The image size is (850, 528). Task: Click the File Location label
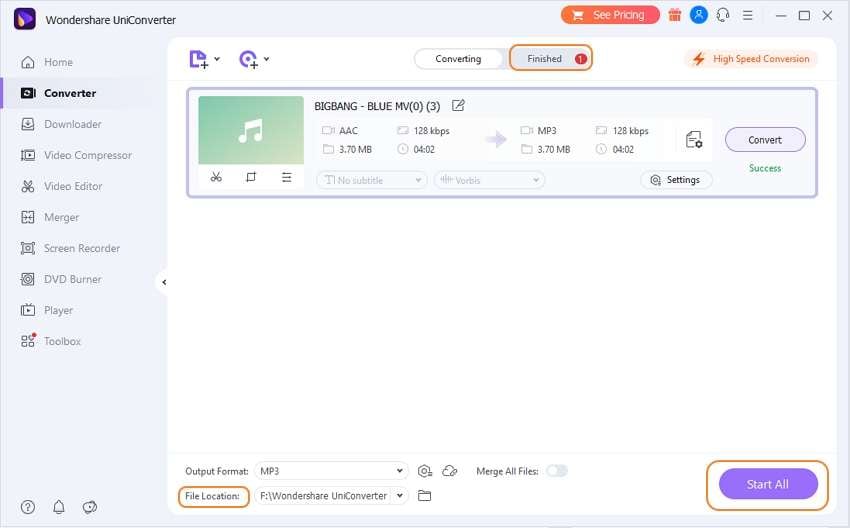(x=212, y=496)
